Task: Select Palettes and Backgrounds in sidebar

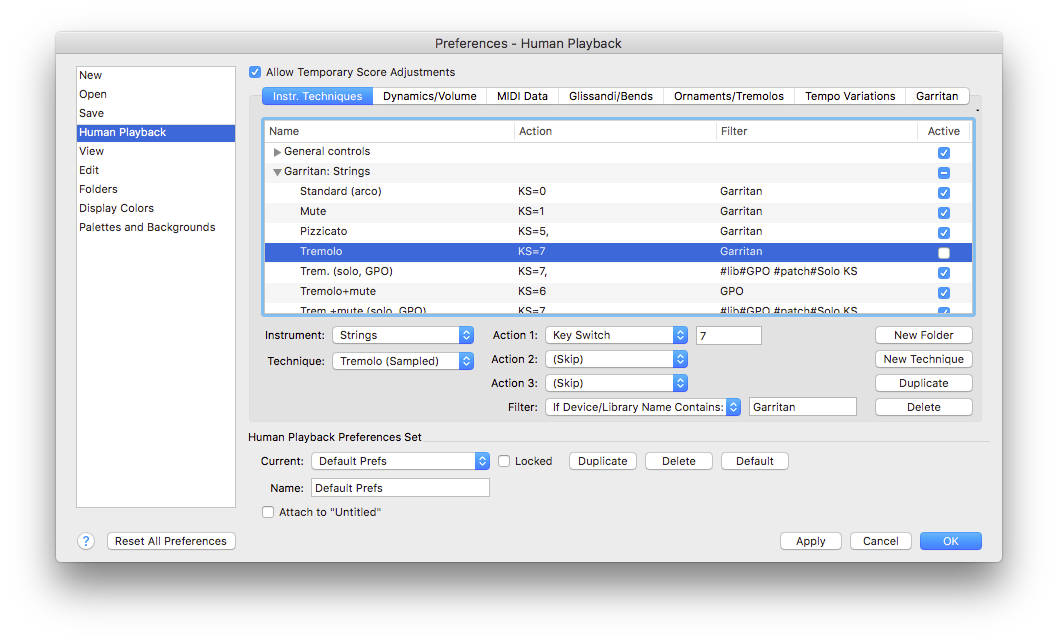Action: pyautogui.click(x=156, y=227)
